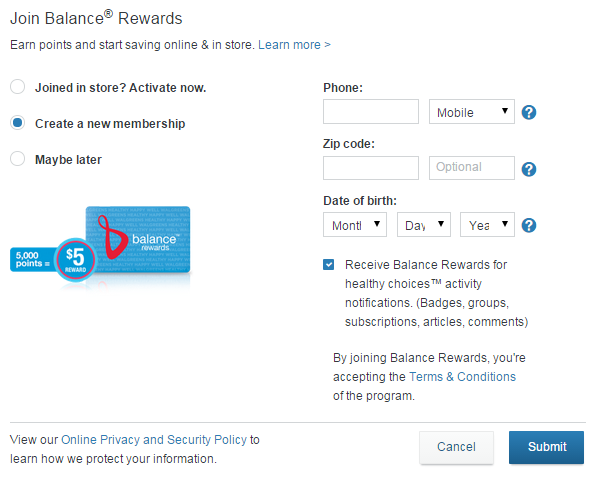Image resolution: width=599 pixels, height=478 pixels.
Task: Open the Mobile phone type dropdown
Action: [472, 112]
